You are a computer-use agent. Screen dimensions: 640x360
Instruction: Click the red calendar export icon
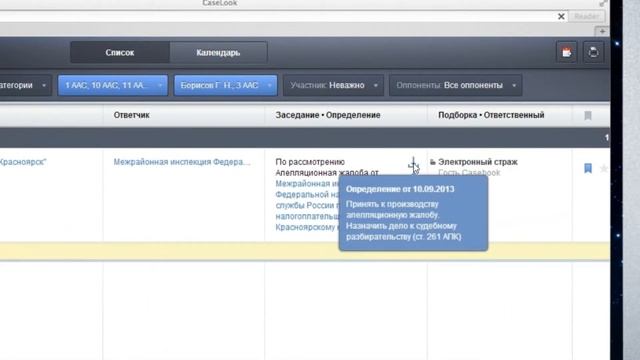click(x=567, y=52)
